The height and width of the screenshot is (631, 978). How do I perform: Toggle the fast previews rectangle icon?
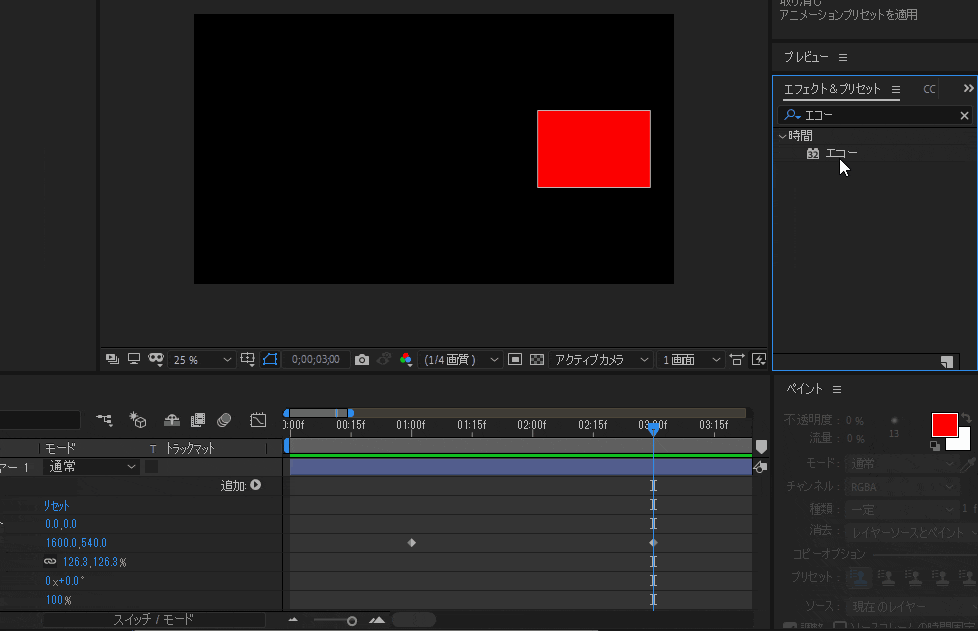(515, 359)
